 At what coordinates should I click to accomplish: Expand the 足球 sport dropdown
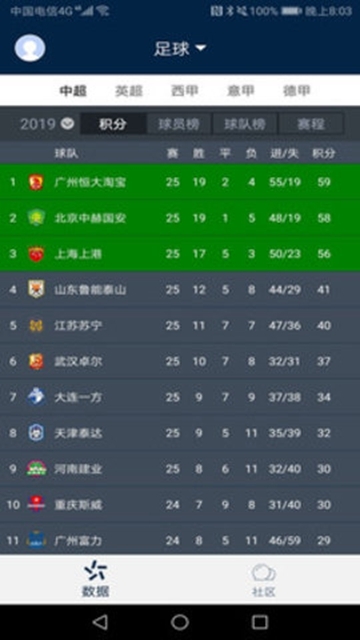click(180, 49)
